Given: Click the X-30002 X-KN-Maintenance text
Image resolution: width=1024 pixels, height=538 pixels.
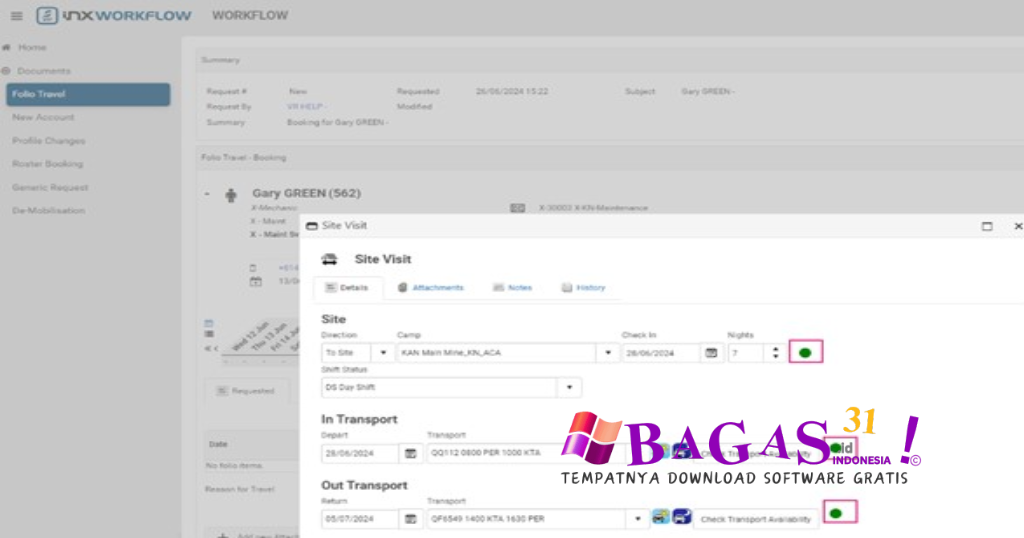Looking at the screenshot, I should [x=593, y=208].
